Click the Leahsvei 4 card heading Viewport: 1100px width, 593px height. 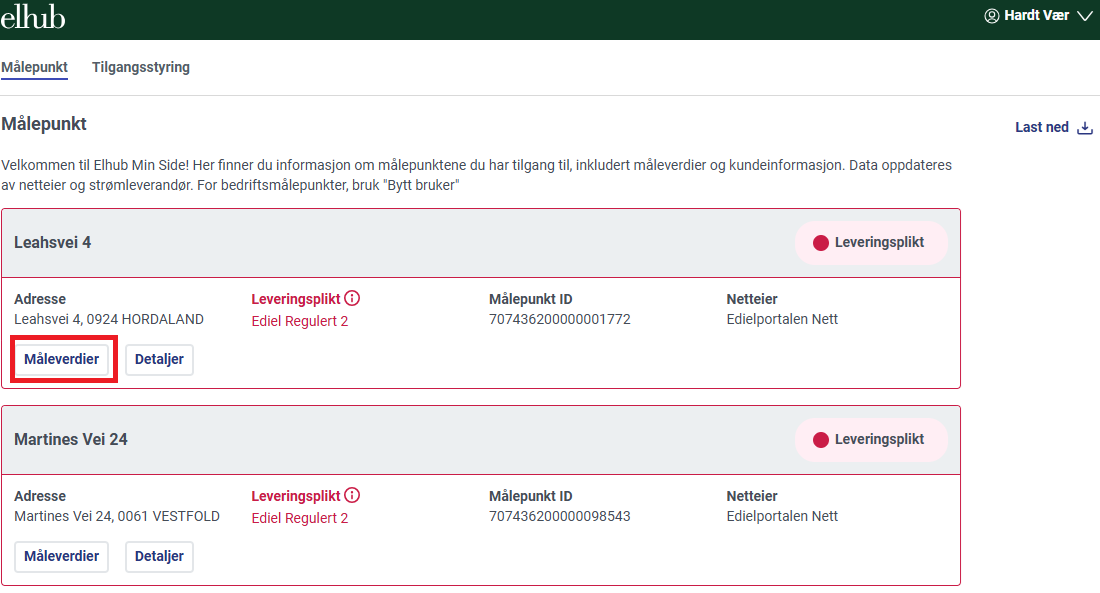click(53, 243)
